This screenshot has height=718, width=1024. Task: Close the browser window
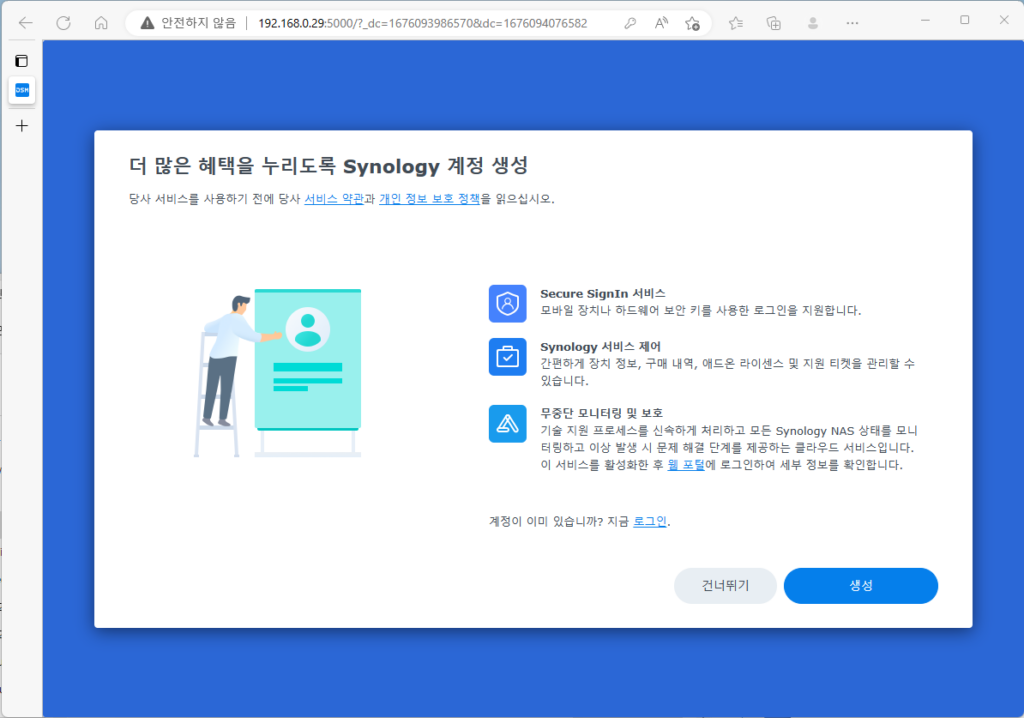tap(1004, 21)
